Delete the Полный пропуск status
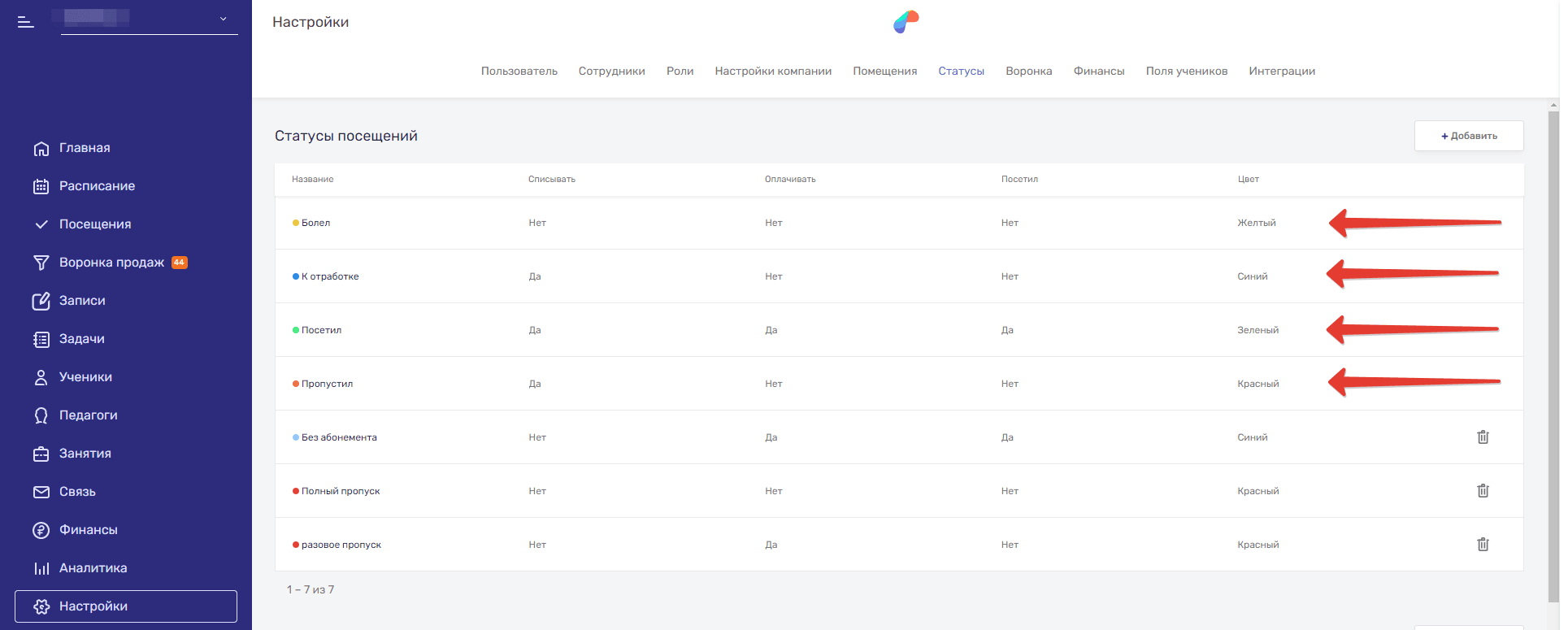This screenshot has width=1568, height=630. pyautogui.click(x=1483, y=491)
